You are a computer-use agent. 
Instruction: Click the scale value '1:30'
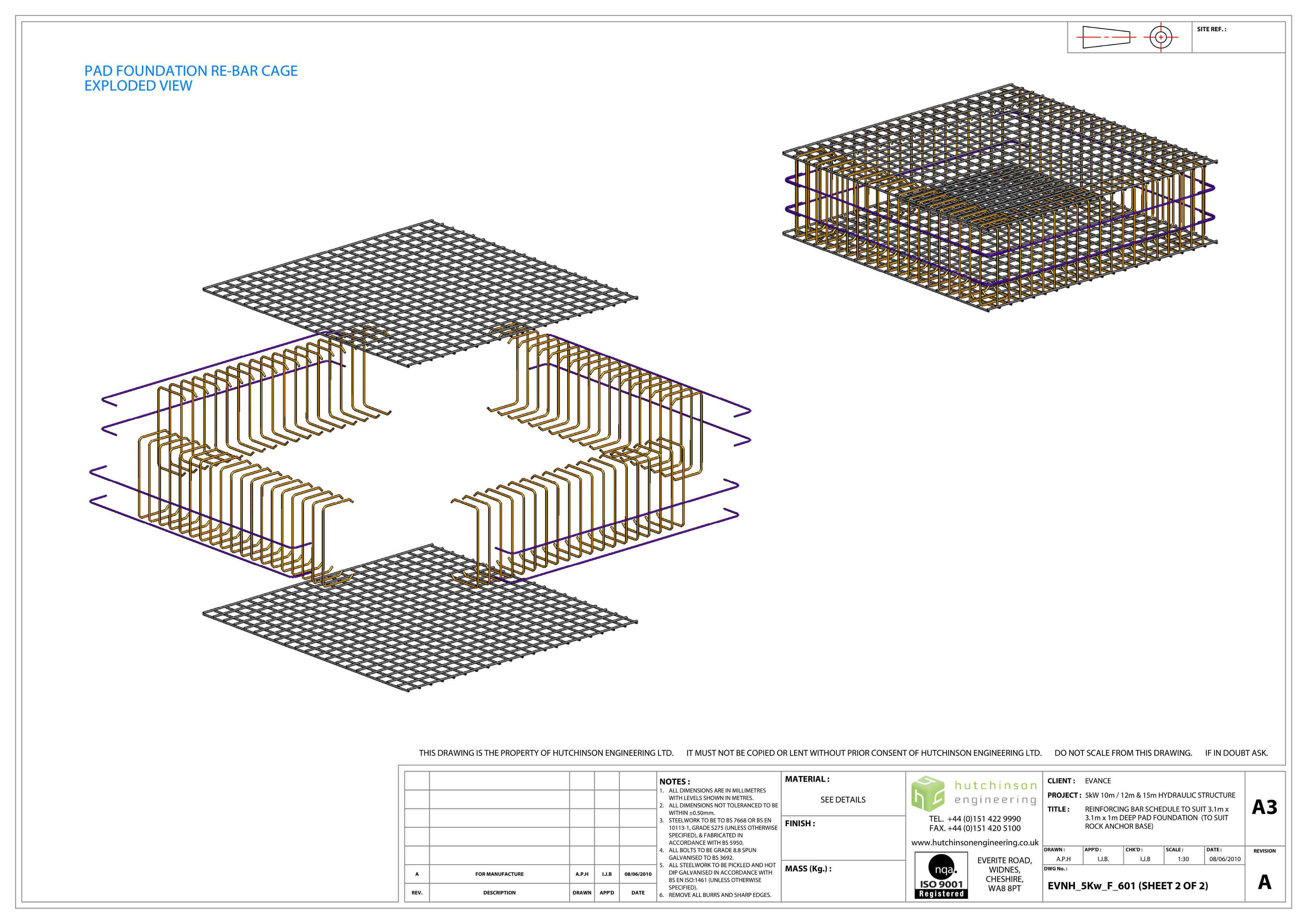(1183, 859)
